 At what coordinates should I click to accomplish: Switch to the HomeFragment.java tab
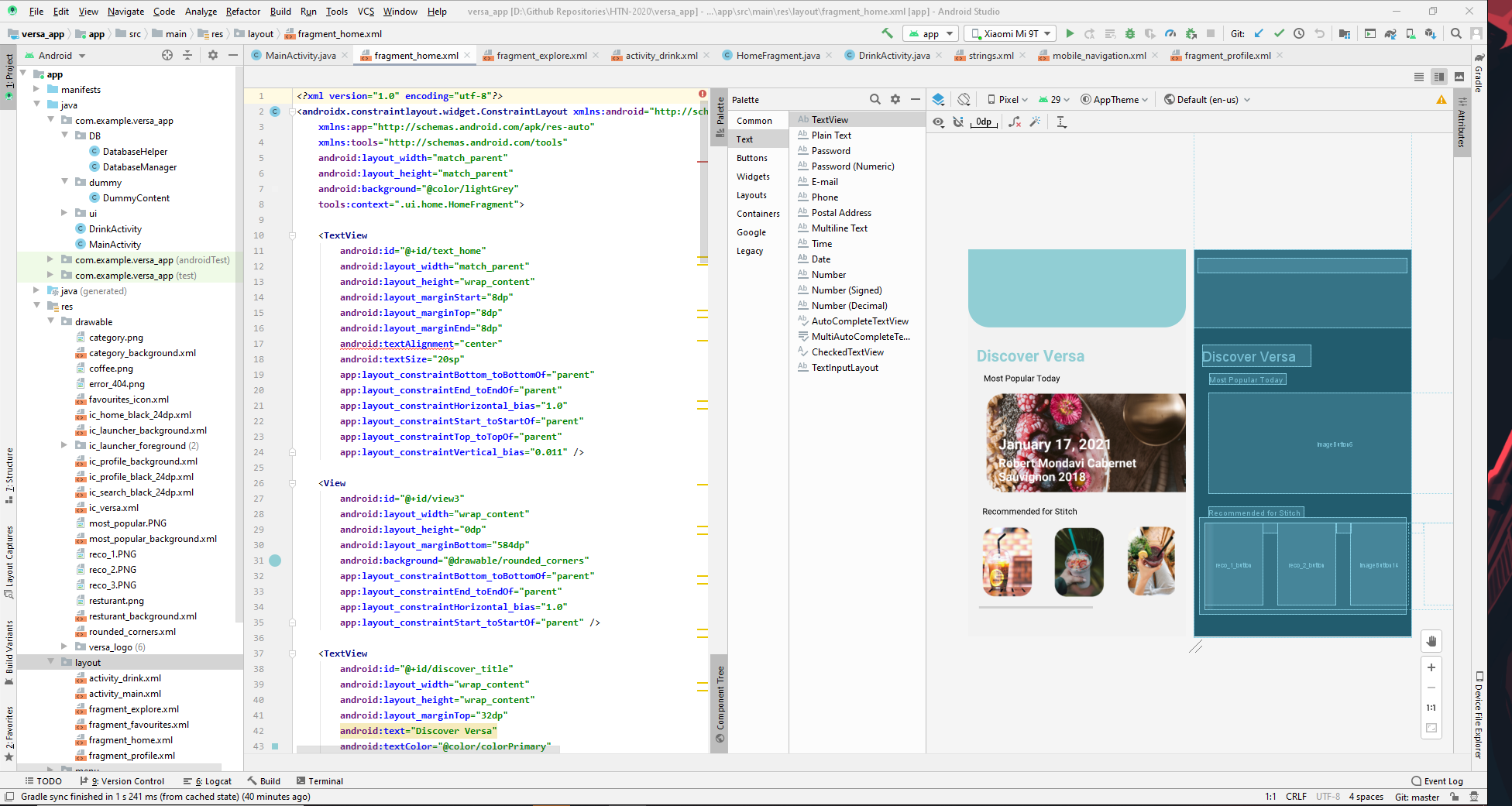[777, 55]
